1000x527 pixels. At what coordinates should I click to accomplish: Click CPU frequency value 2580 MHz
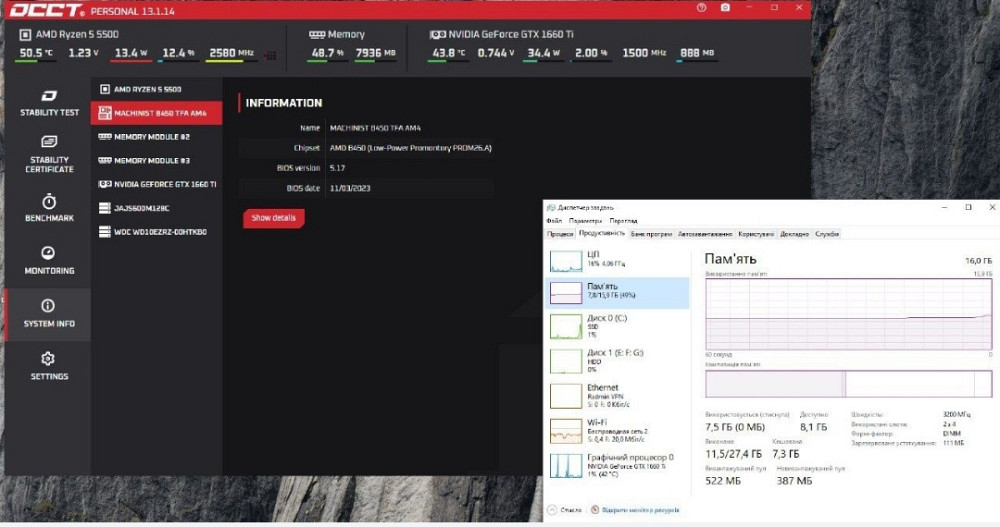pyautogui.click(x=232, y=53)
